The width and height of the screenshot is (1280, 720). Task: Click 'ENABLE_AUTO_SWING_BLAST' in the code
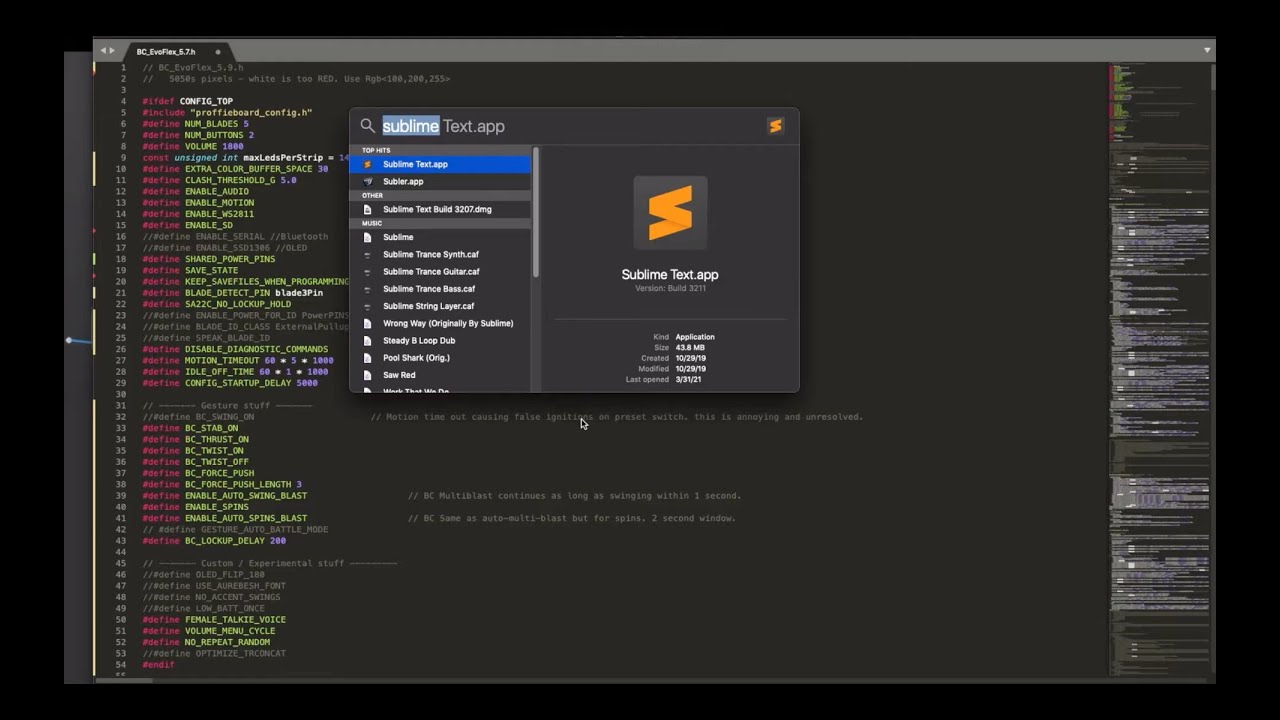(x=246, y=496)
